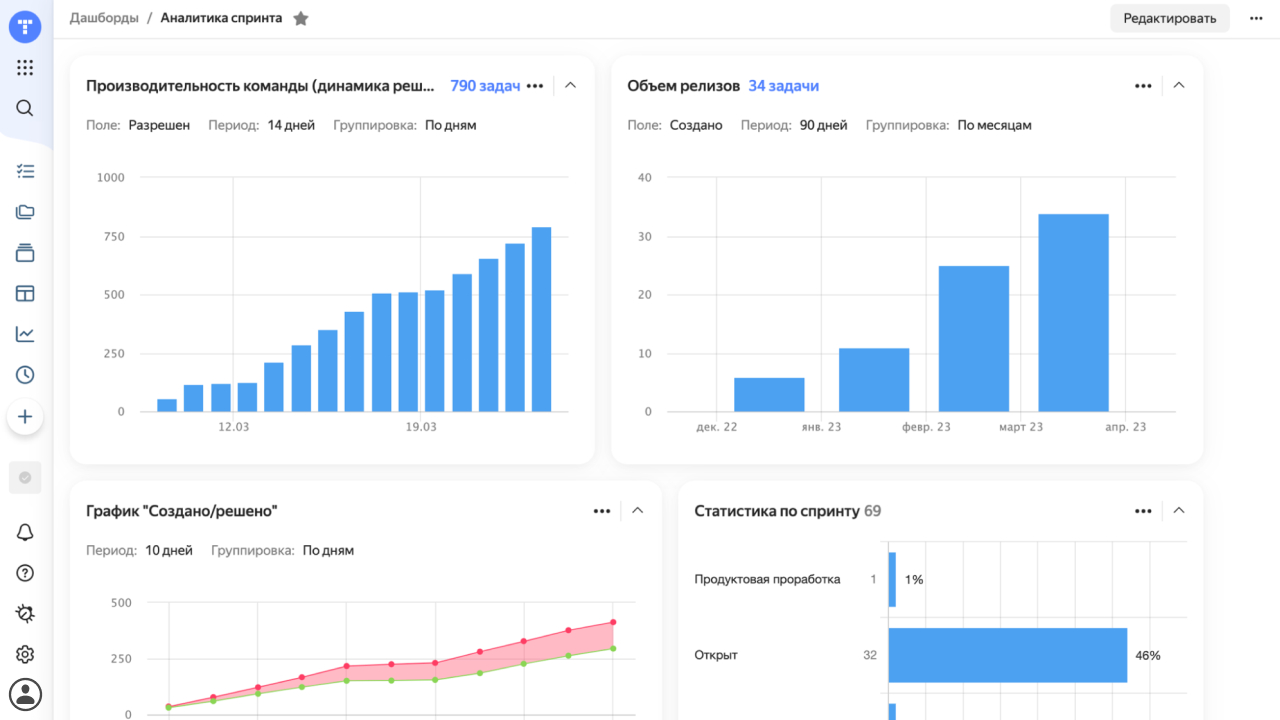Screen dimensions: 1280x720
Task: Open the 34 задачи link
Action: pos(783,86)
